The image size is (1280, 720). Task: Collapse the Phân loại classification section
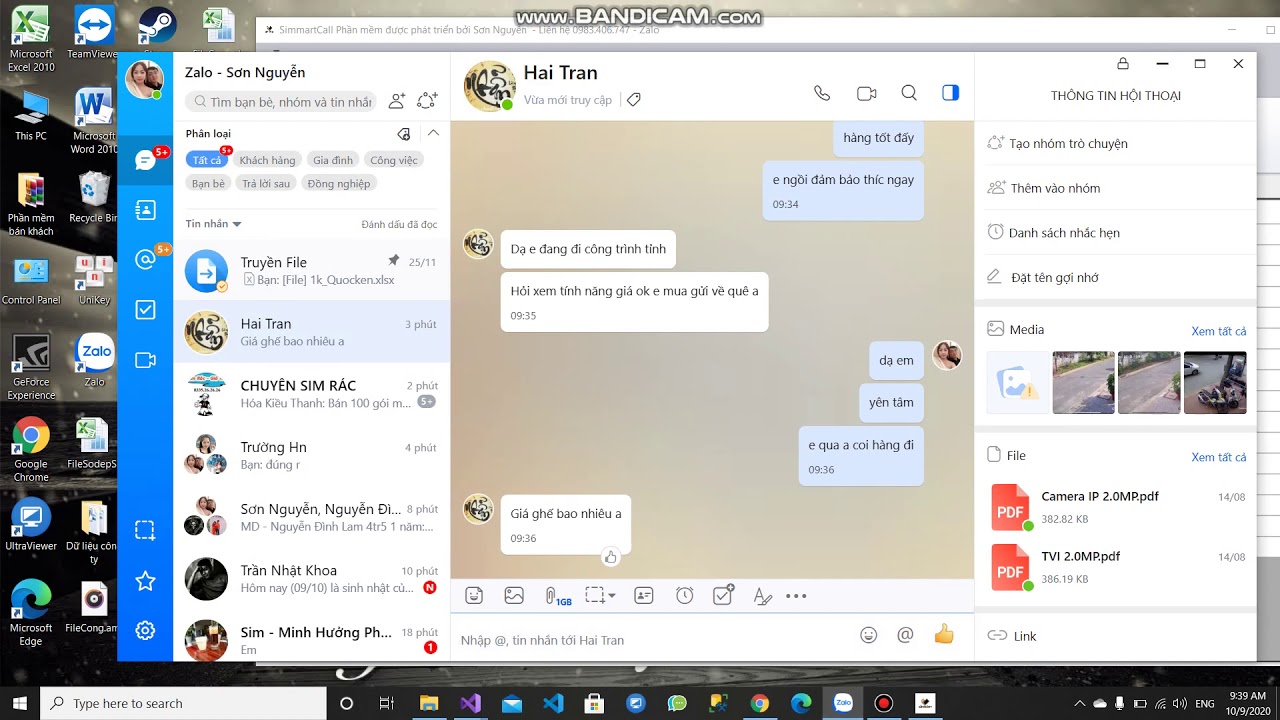(433, 133)
